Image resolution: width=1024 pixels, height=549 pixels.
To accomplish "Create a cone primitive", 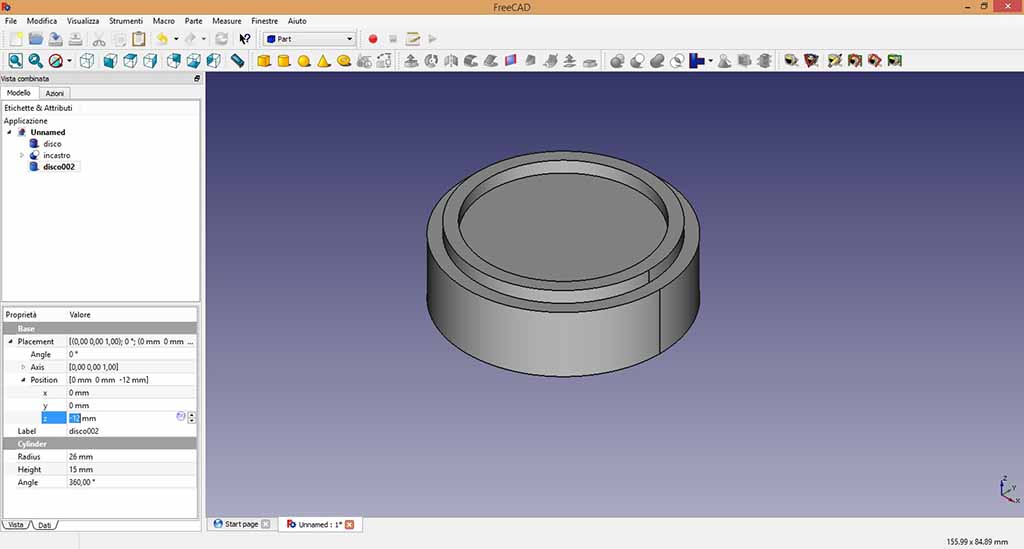I will click(324, 61).
